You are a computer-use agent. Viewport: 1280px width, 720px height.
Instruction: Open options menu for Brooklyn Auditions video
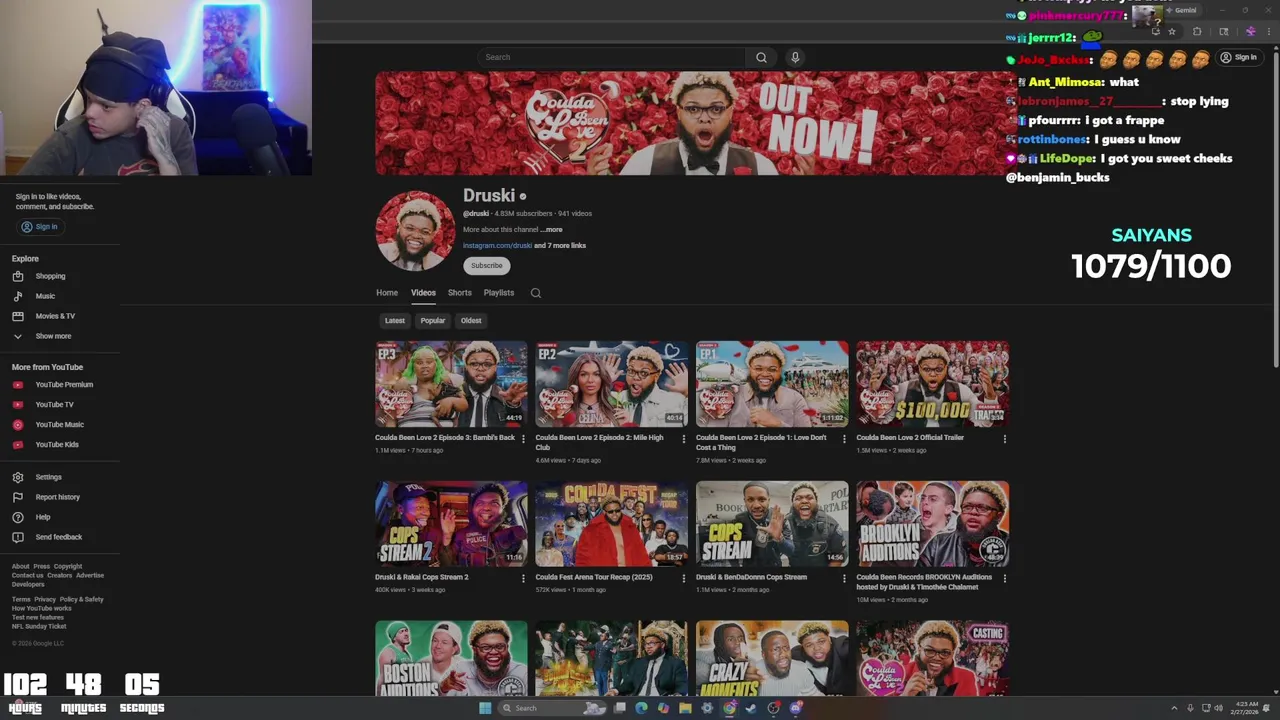click(x=1004, y=578)
